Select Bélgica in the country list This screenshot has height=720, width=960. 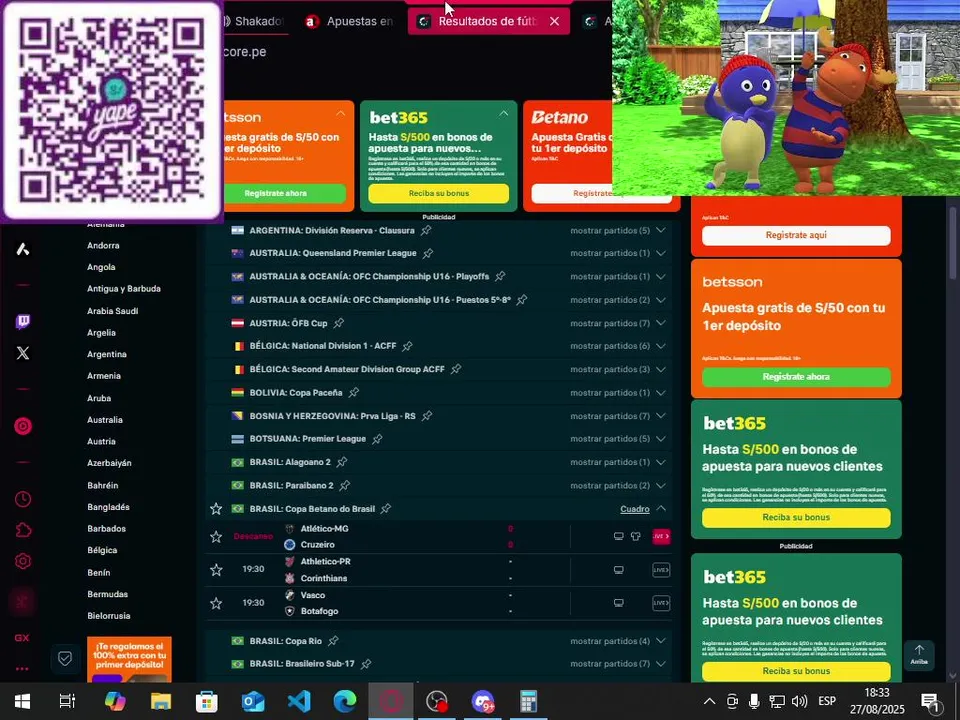102,550
